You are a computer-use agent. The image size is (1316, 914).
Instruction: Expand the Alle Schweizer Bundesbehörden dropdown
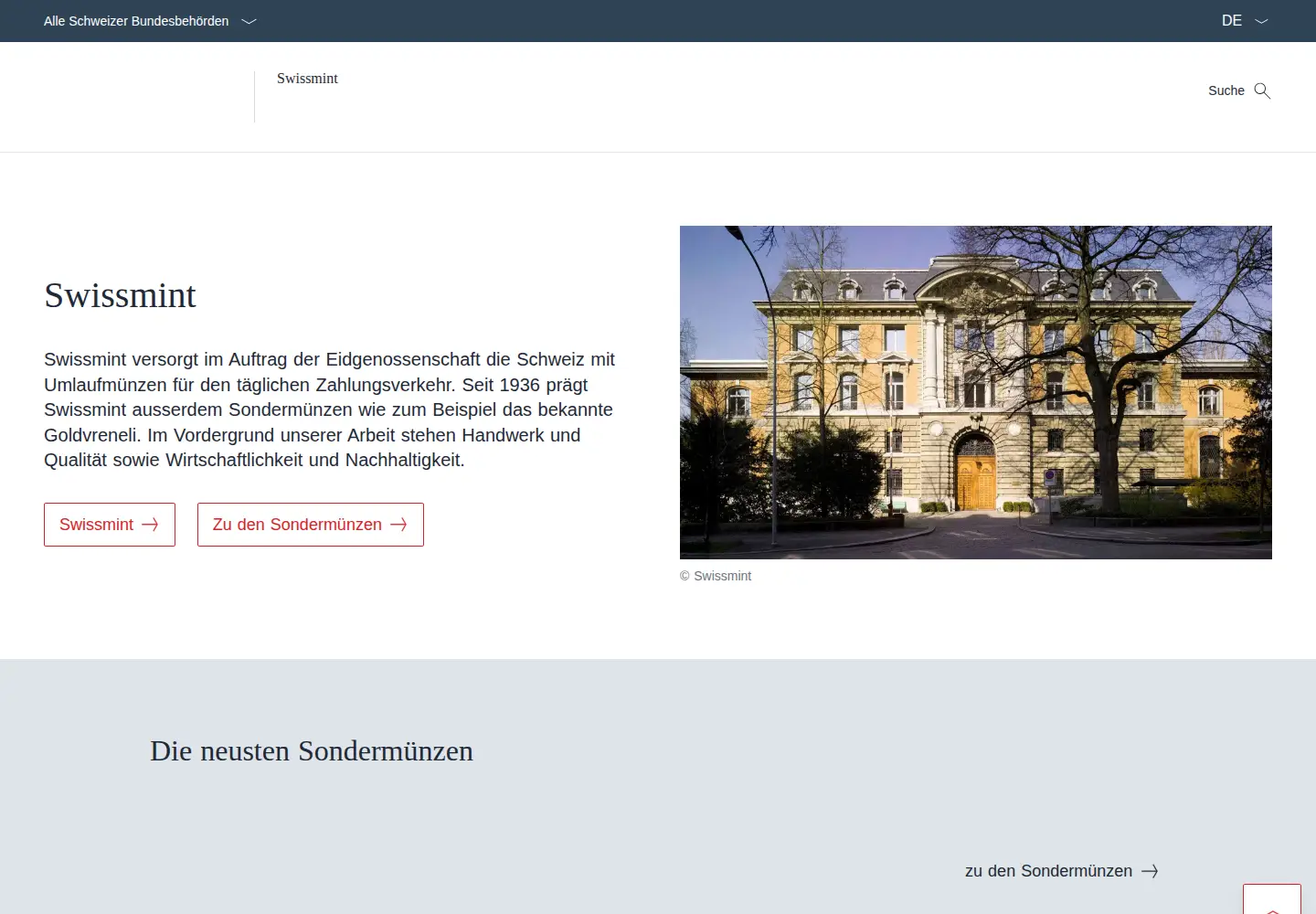pyautogui.click(x=150, y=21)
